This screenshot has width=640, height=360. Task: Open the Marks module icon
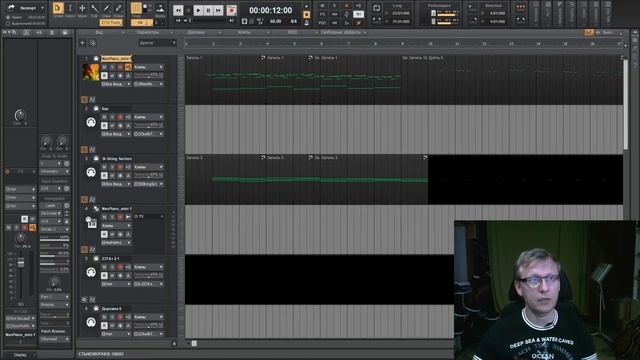[x=160, y=9]
